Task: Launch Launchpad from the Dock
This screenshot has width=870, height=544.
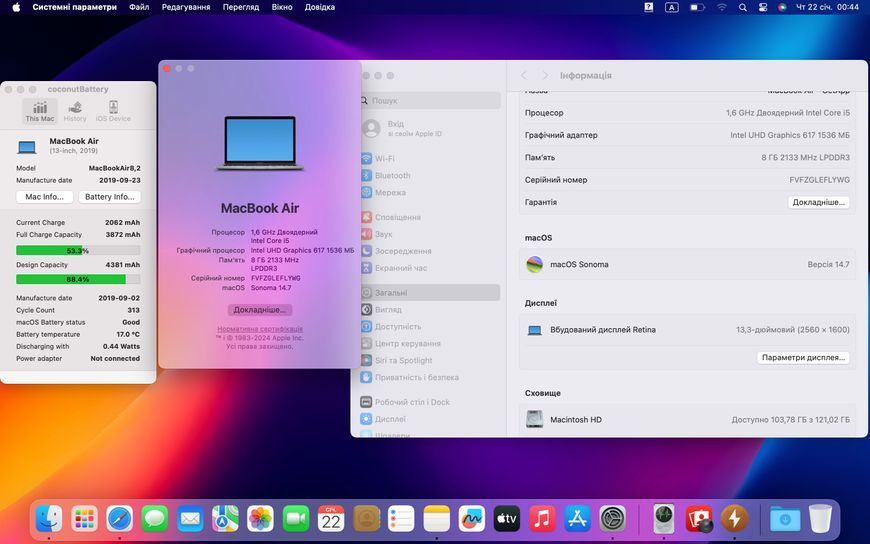Action: (x=84, y=519)
